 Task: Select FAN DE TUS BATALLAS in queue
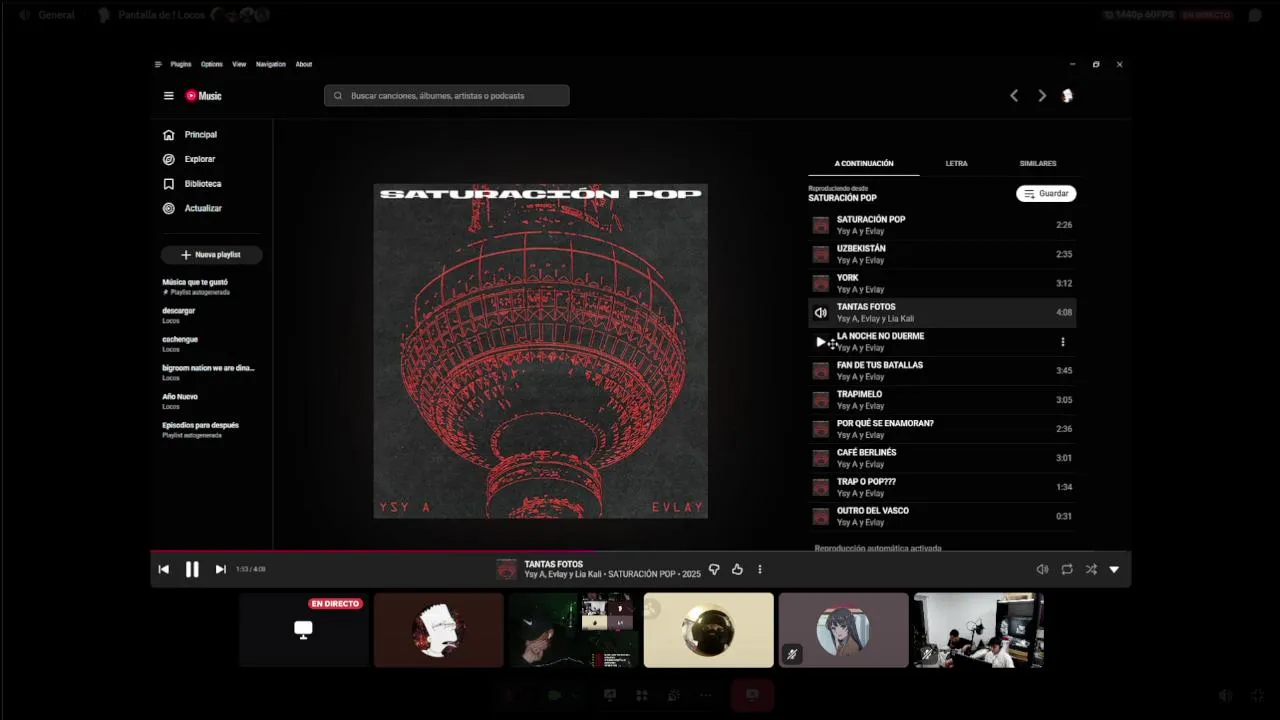point(942,371)
